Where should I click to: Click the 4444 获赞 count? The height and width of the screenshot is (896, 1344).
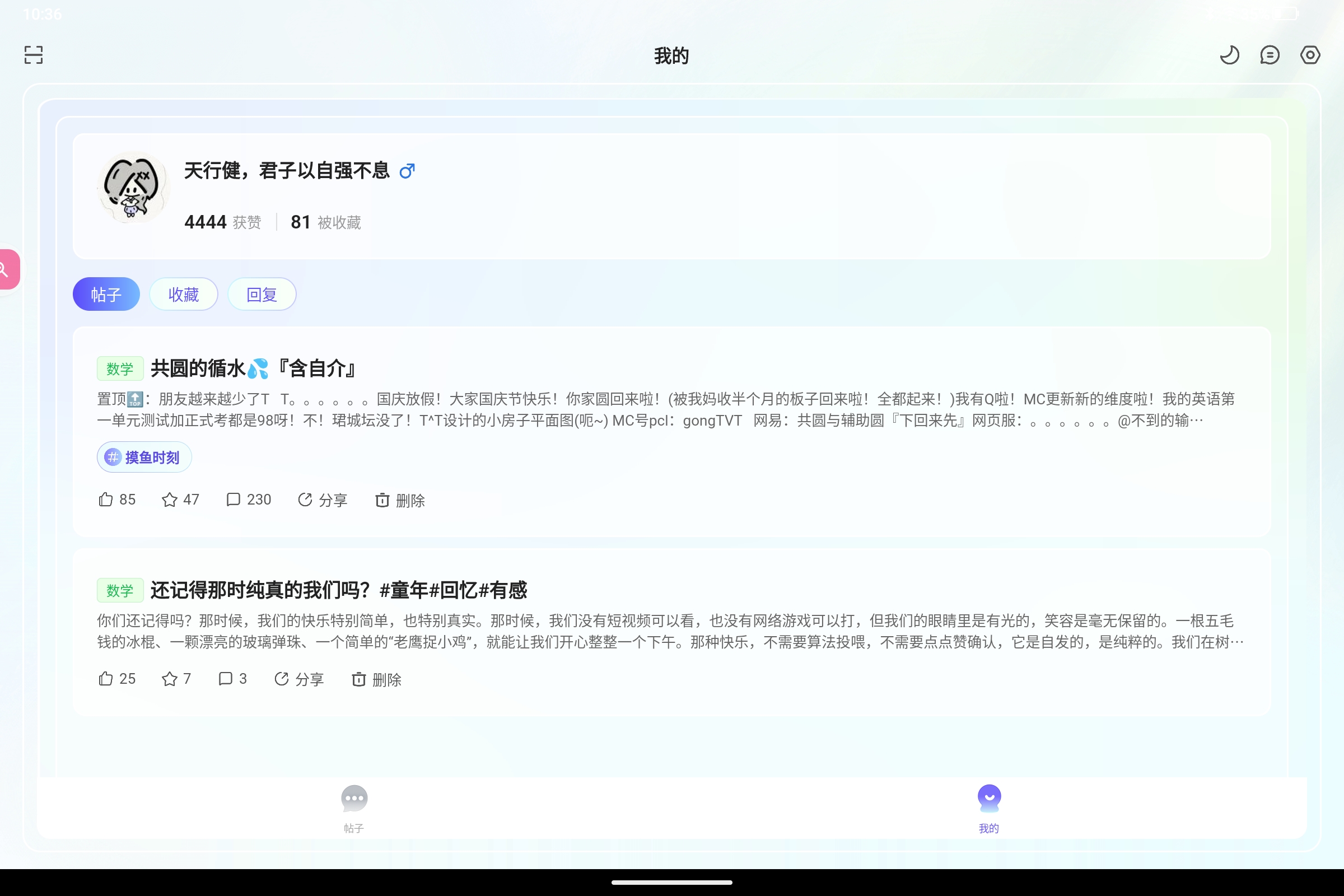click(223, 222)
